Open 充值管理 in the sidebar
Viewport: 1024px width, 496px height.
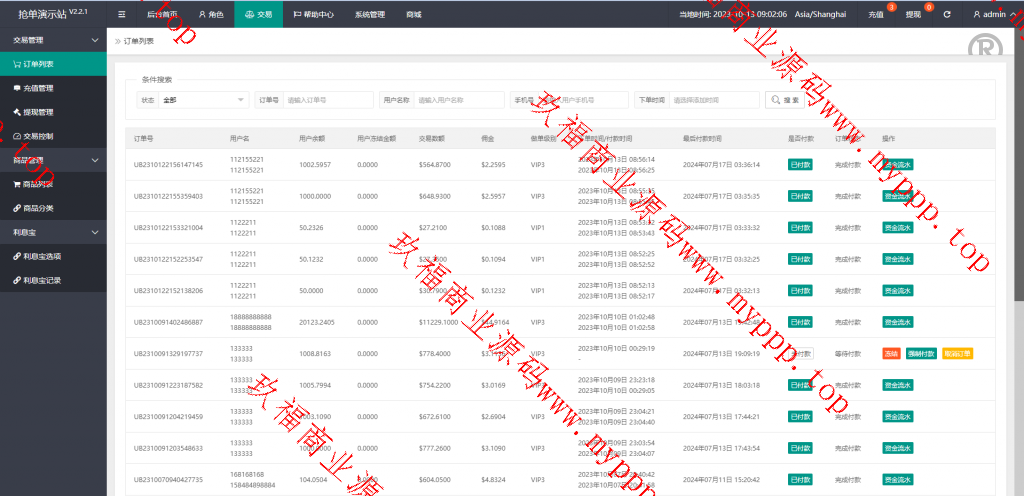click(38, 88)
